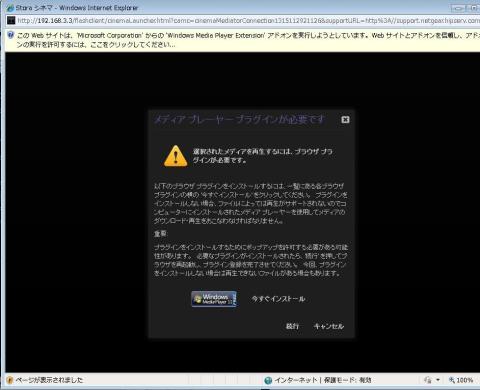Open the zoom level 100% dropdown
Screen dimensions: 480x390
(461, 380)
